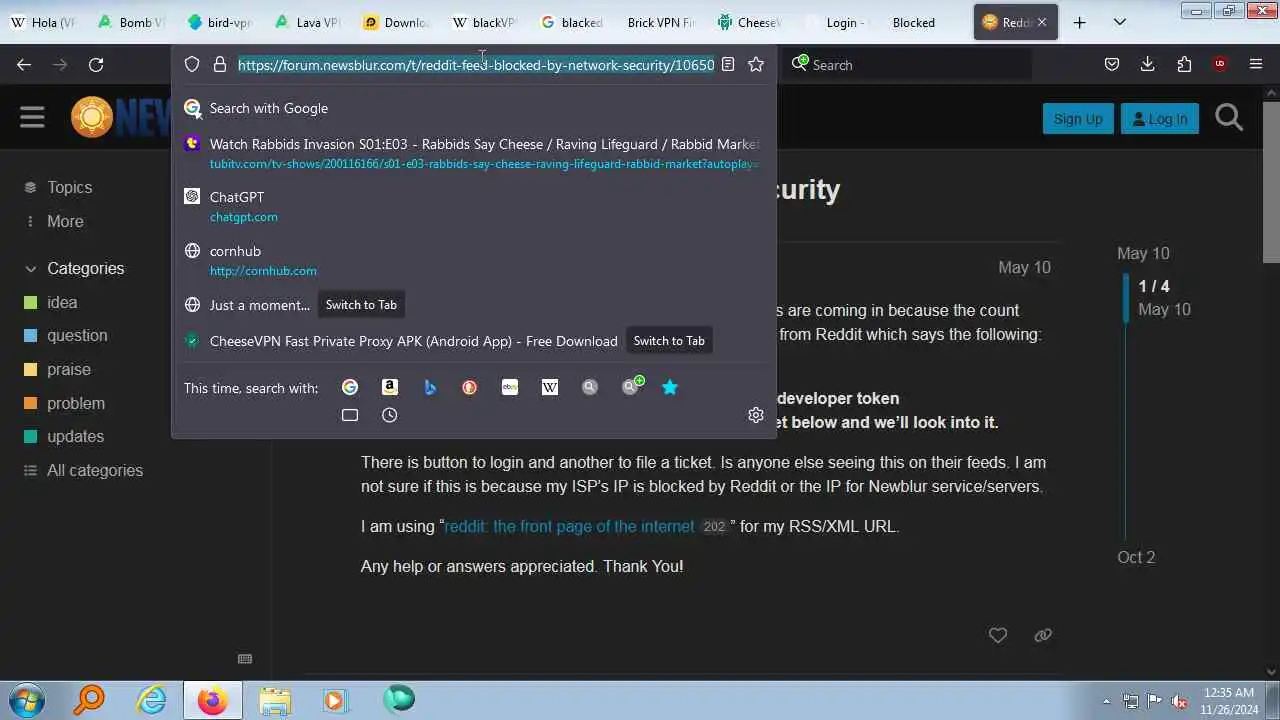The height and width of the screenshot is (720, 1280).
Task: Select the Rabbids Invasion tubitv suggestion
Action: (x=474, y=153)
